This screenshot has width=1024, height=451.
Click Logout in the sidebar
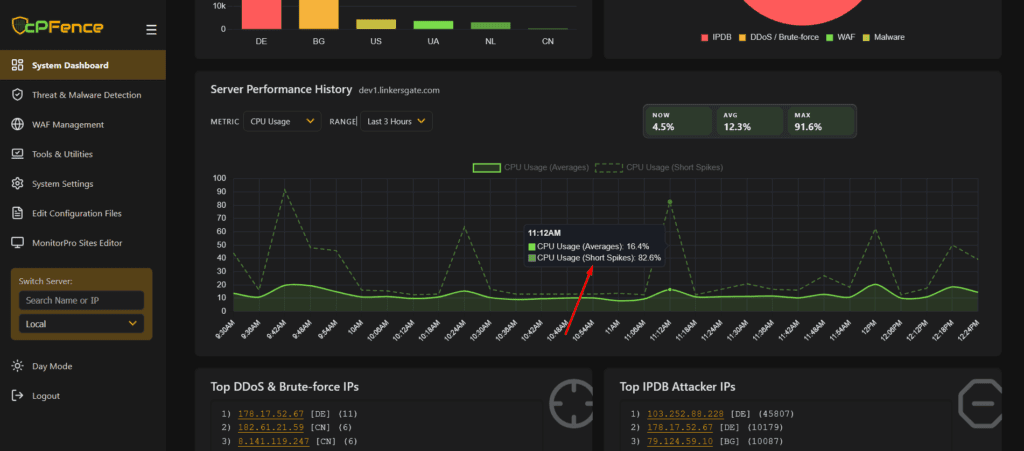[x=46, y=396]
